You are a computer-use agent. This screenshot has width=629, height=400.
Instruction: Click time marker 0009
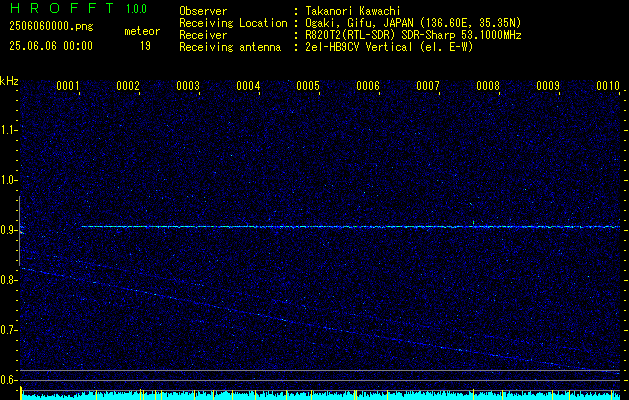[x=548, y=86]
